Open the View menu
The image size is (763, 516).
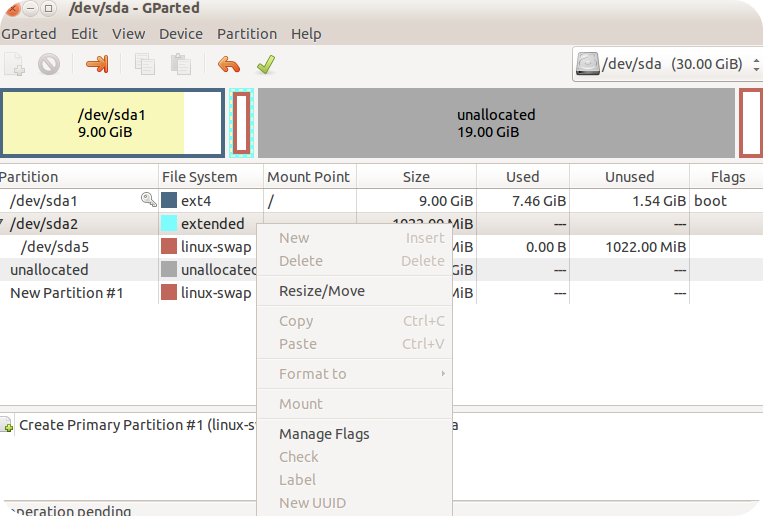pos(128,34)
